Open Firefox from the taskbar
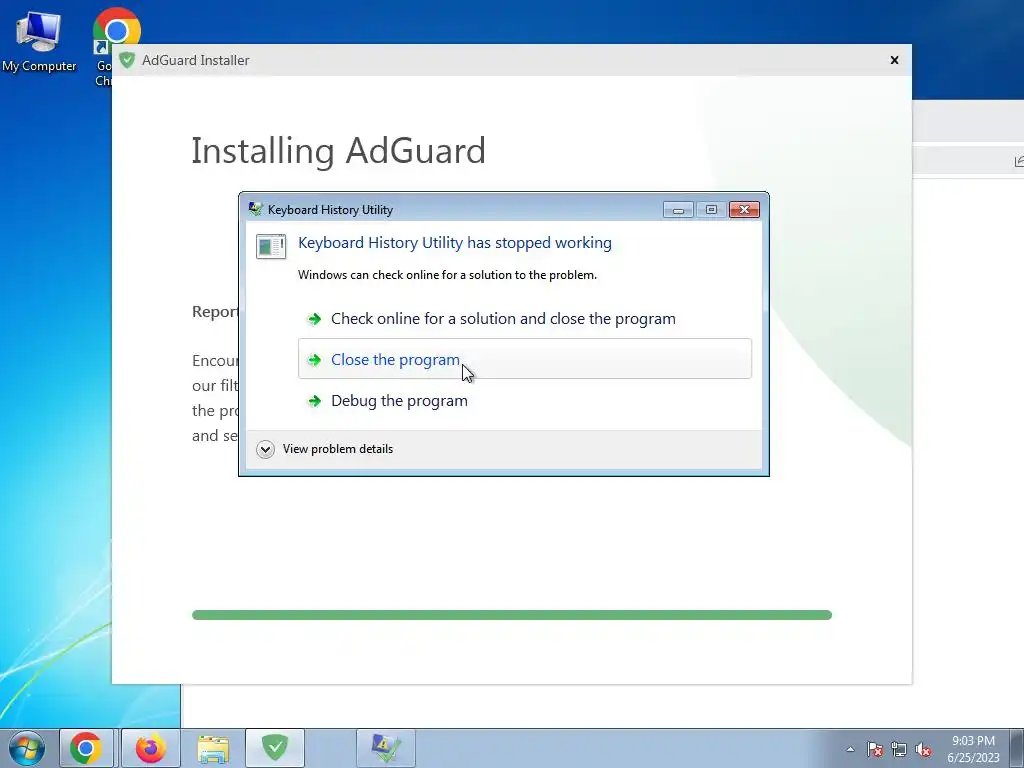 coord(151,748)
